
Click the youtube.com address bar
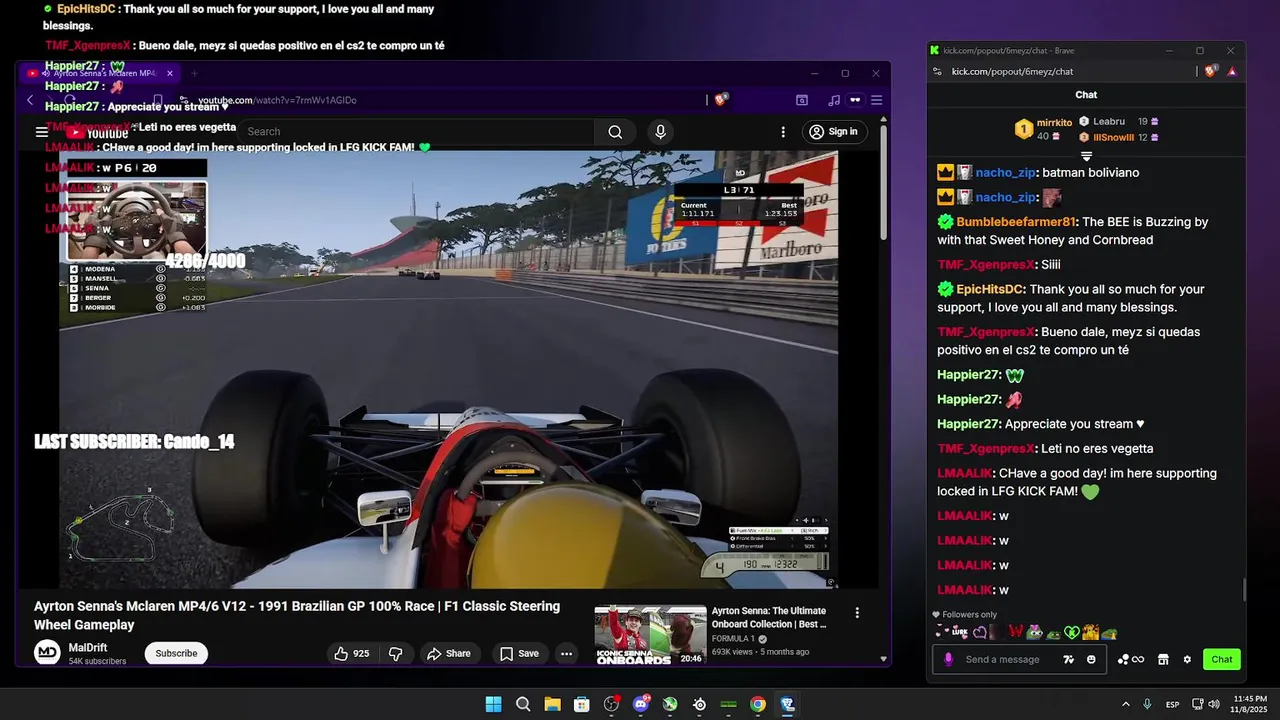[x=440, y=100]
